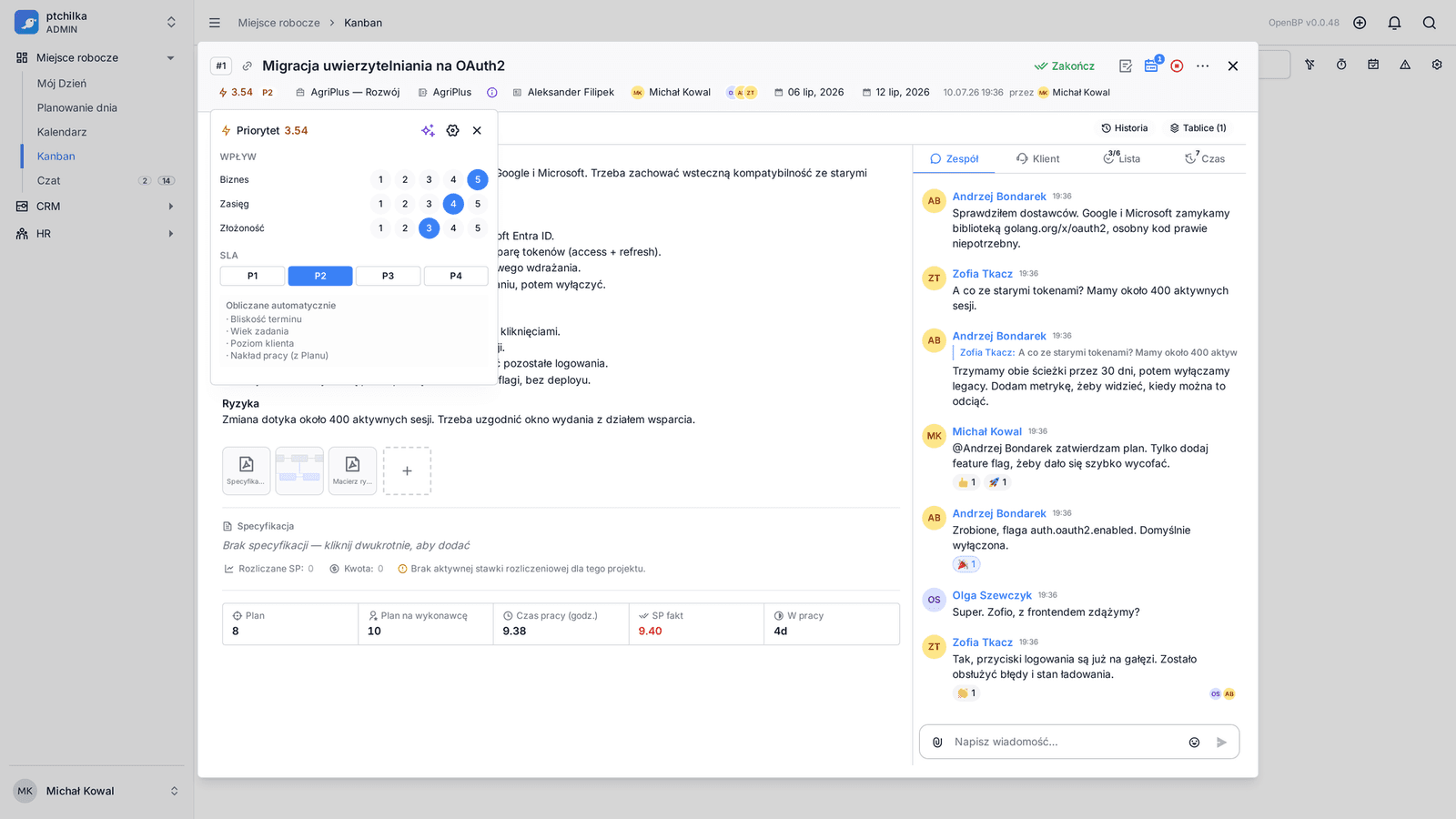
Task: Open the emoji picker in message box
Action: tap(1194, 742)
